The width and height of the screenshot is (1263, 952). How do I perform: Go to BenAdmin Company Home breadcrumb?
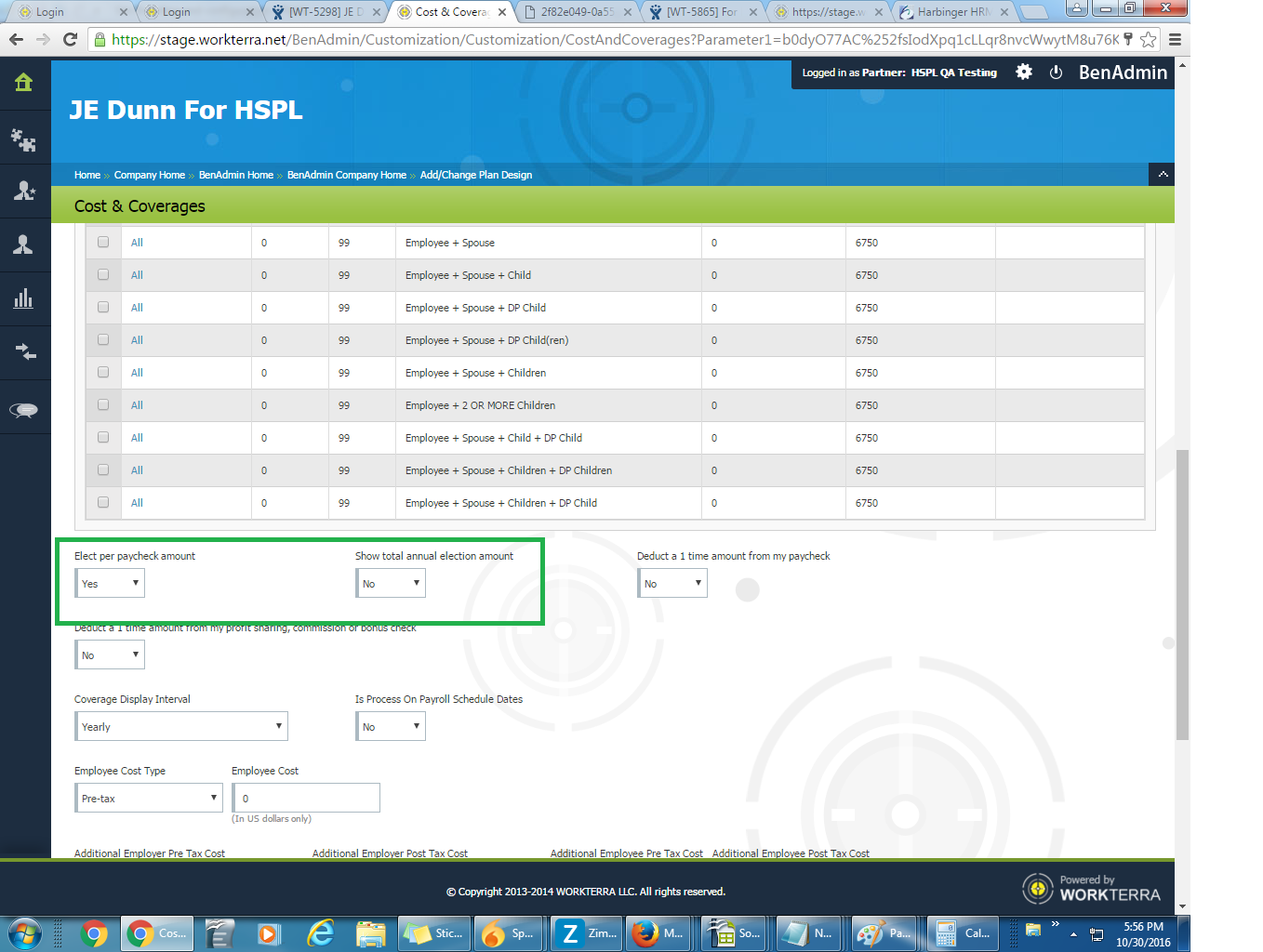[x=346, y=175]
